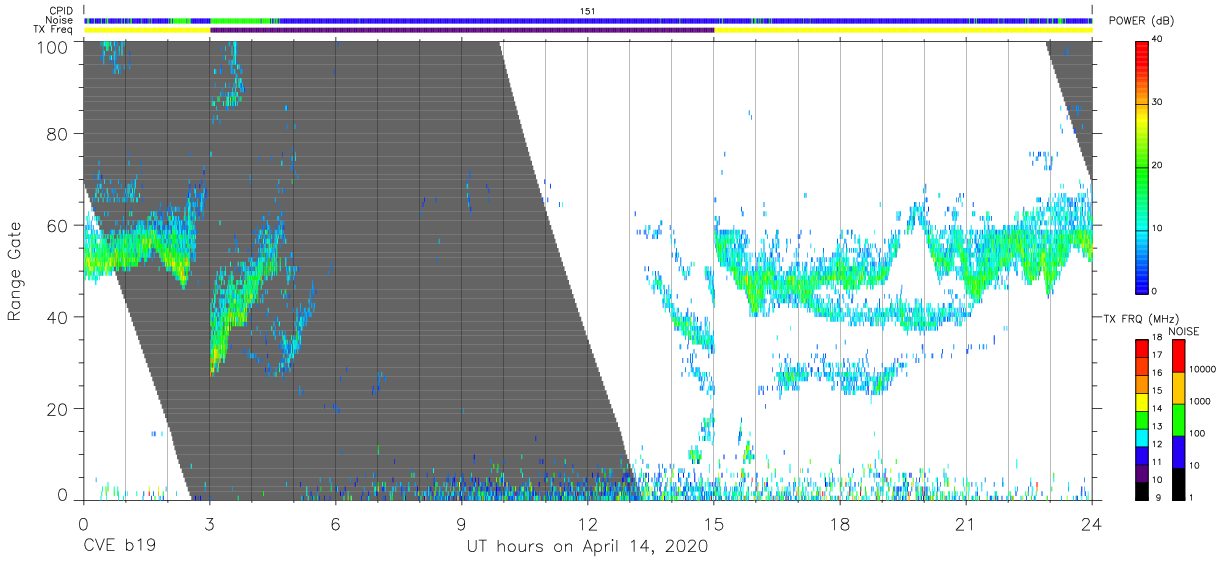Pick the cyan 12-13 MHz TX FRQ segment
The height and width of the screenshot is (567, 1228).
[1143, 437]
